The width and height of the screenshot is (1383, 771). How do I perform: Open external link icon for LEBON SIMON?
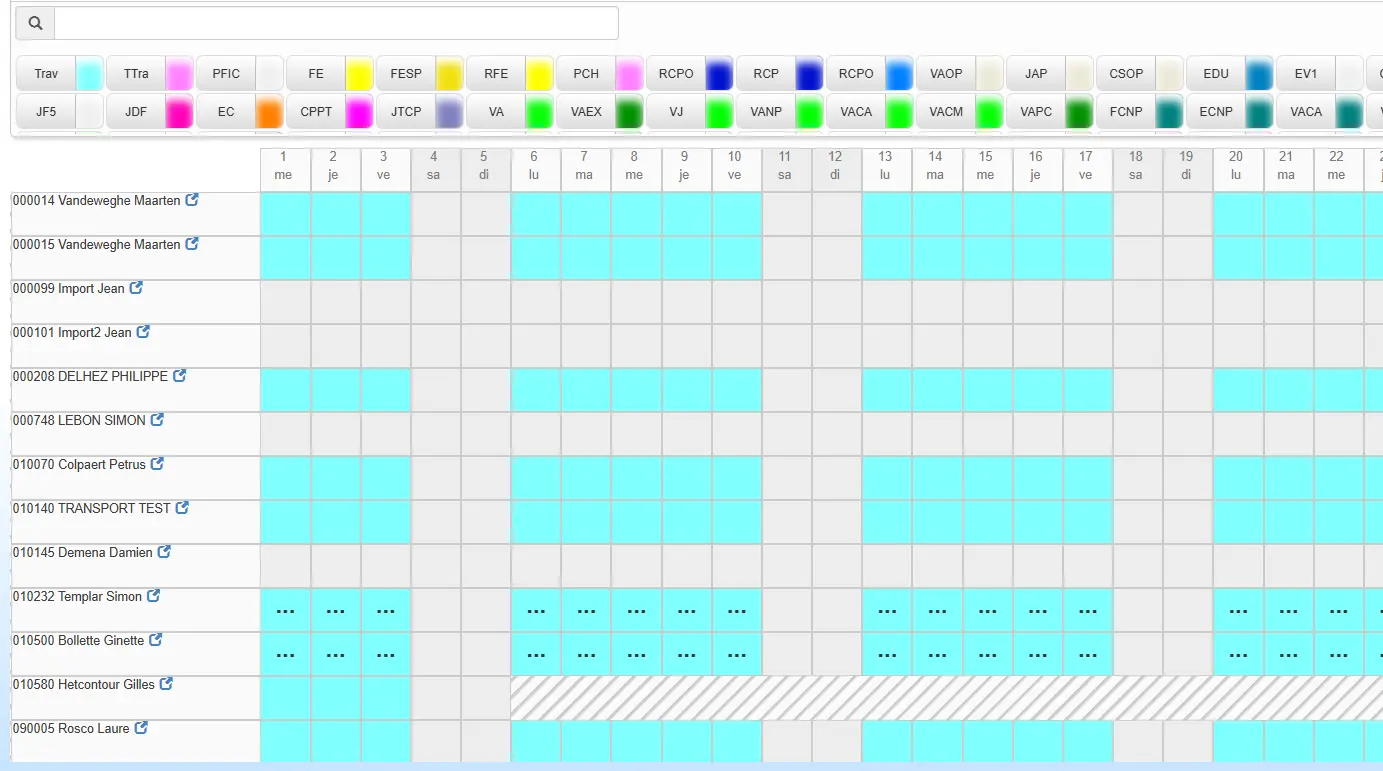coord(157,420)
